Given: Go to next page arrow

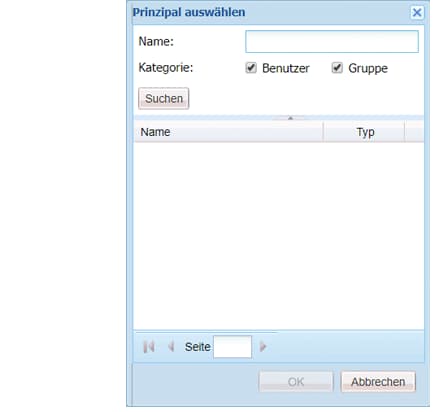Looking at the screenshot, I should [x=263, y=347].
